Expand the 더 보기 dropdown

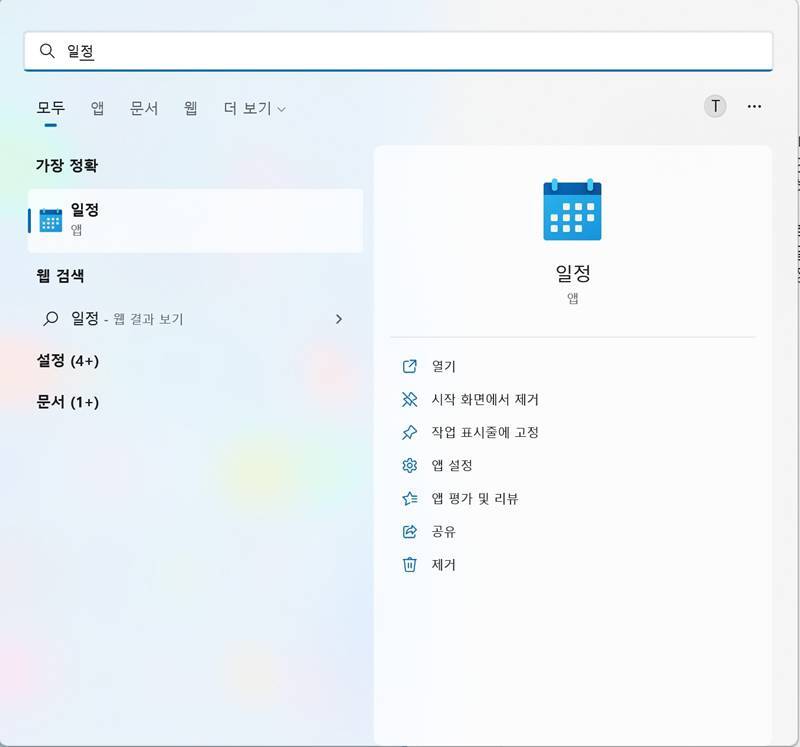255,108
